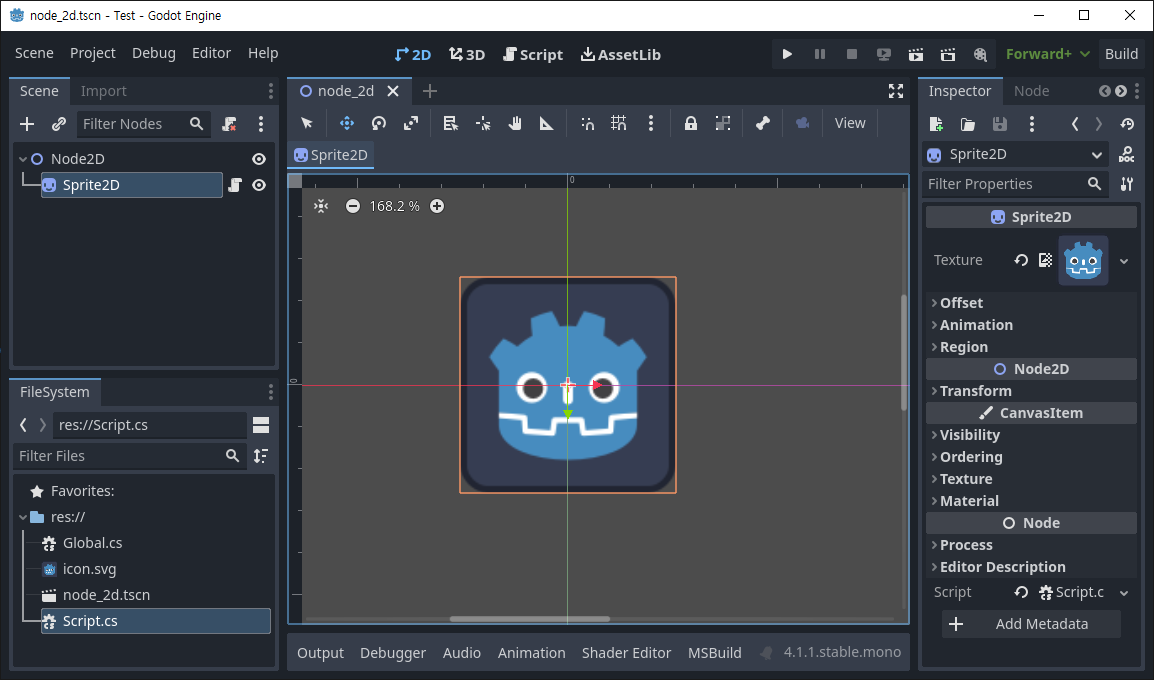Click Add Metadata button
The width and height of the screenshot is (1154, 688).
pyautogui.click(x=1031, y=625)
